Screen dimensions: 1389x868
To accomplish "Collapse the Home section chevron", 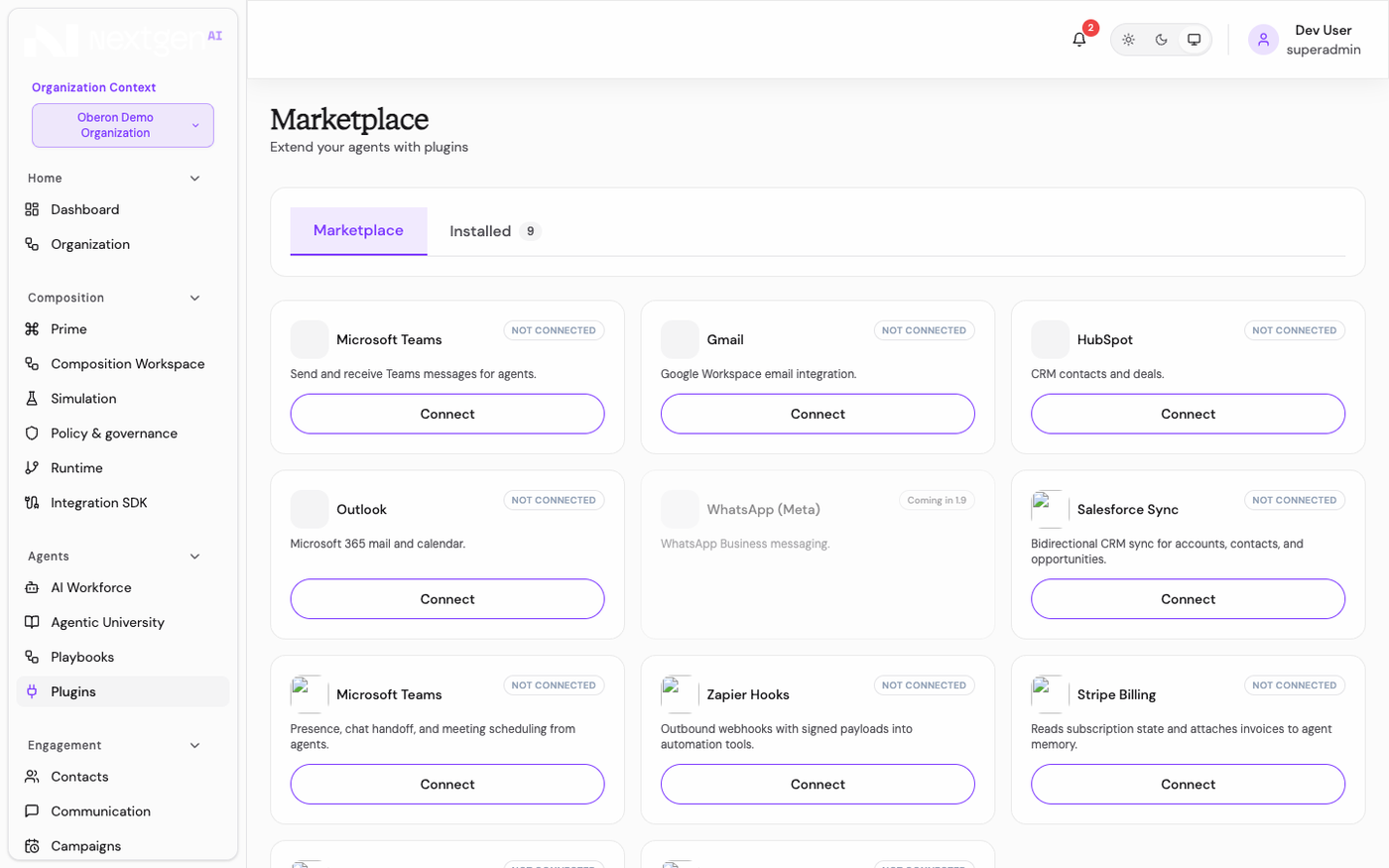I will pos(194,179).
